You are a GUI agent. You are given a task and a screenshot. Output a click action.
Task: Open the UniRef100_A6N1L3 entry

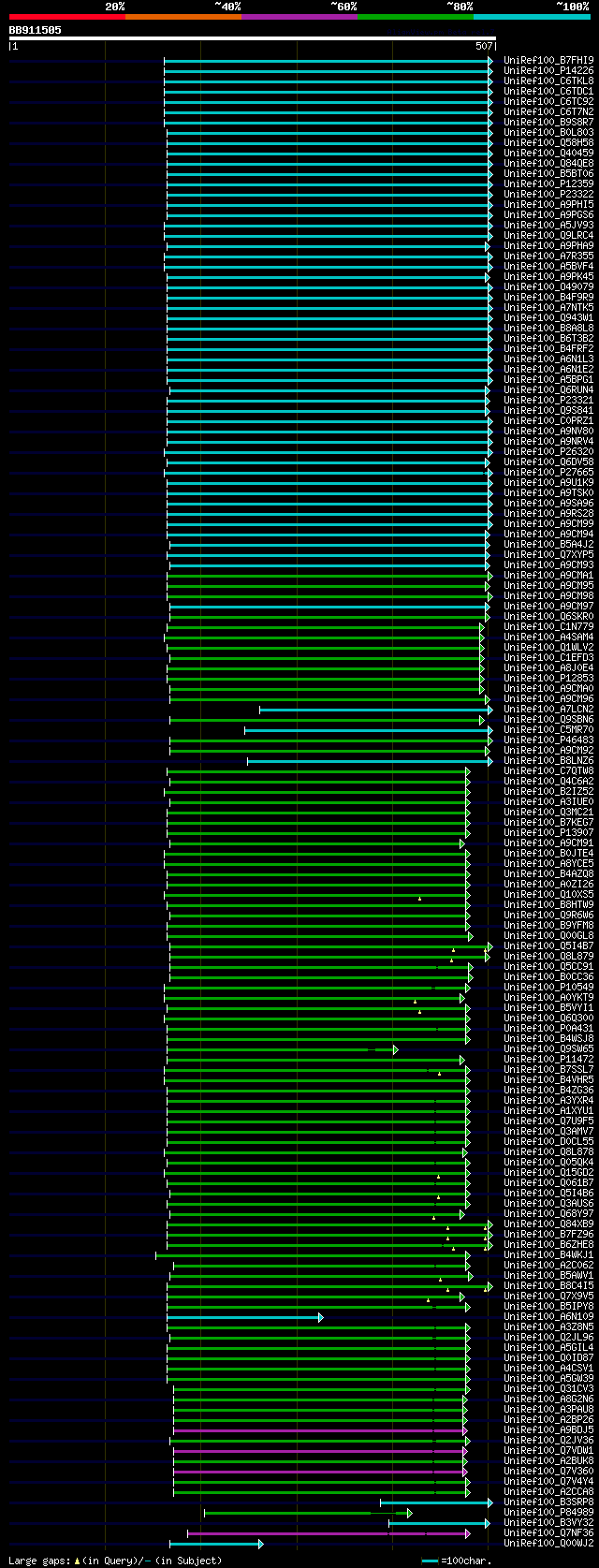pyautogui.click(x=548, y=359)
